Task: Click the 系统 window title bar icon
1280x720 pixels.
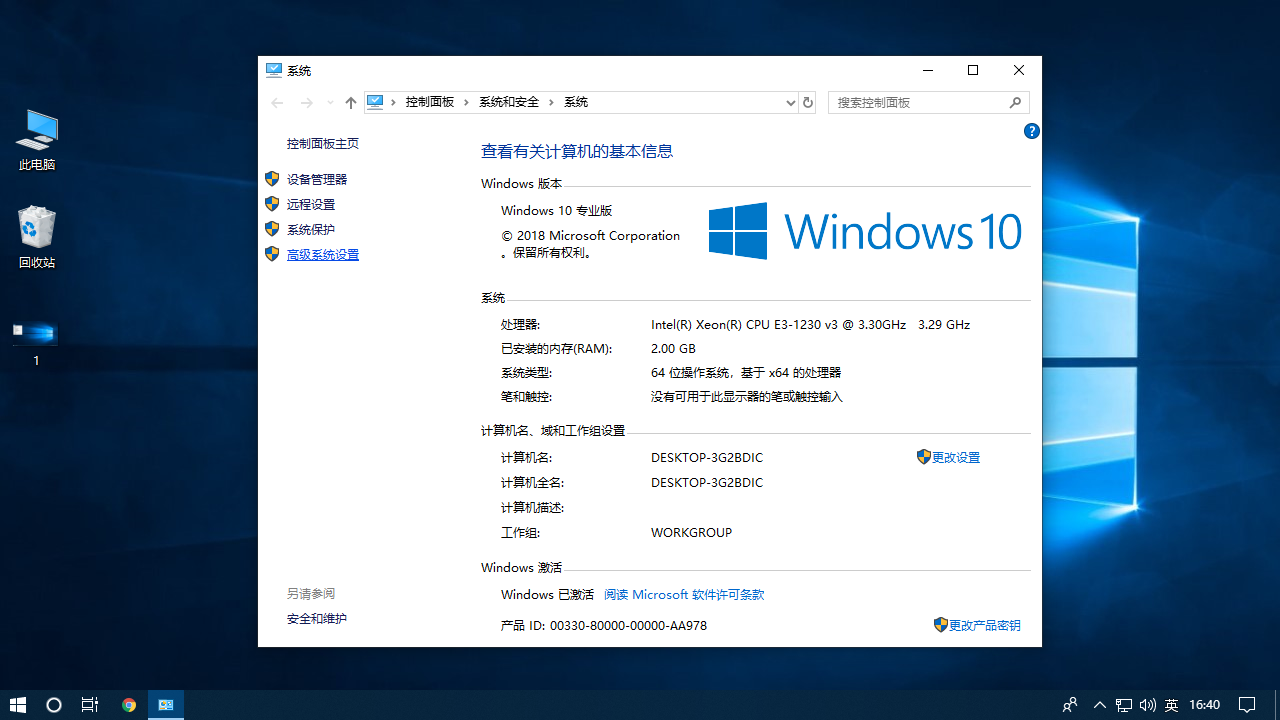Action: 273,70
